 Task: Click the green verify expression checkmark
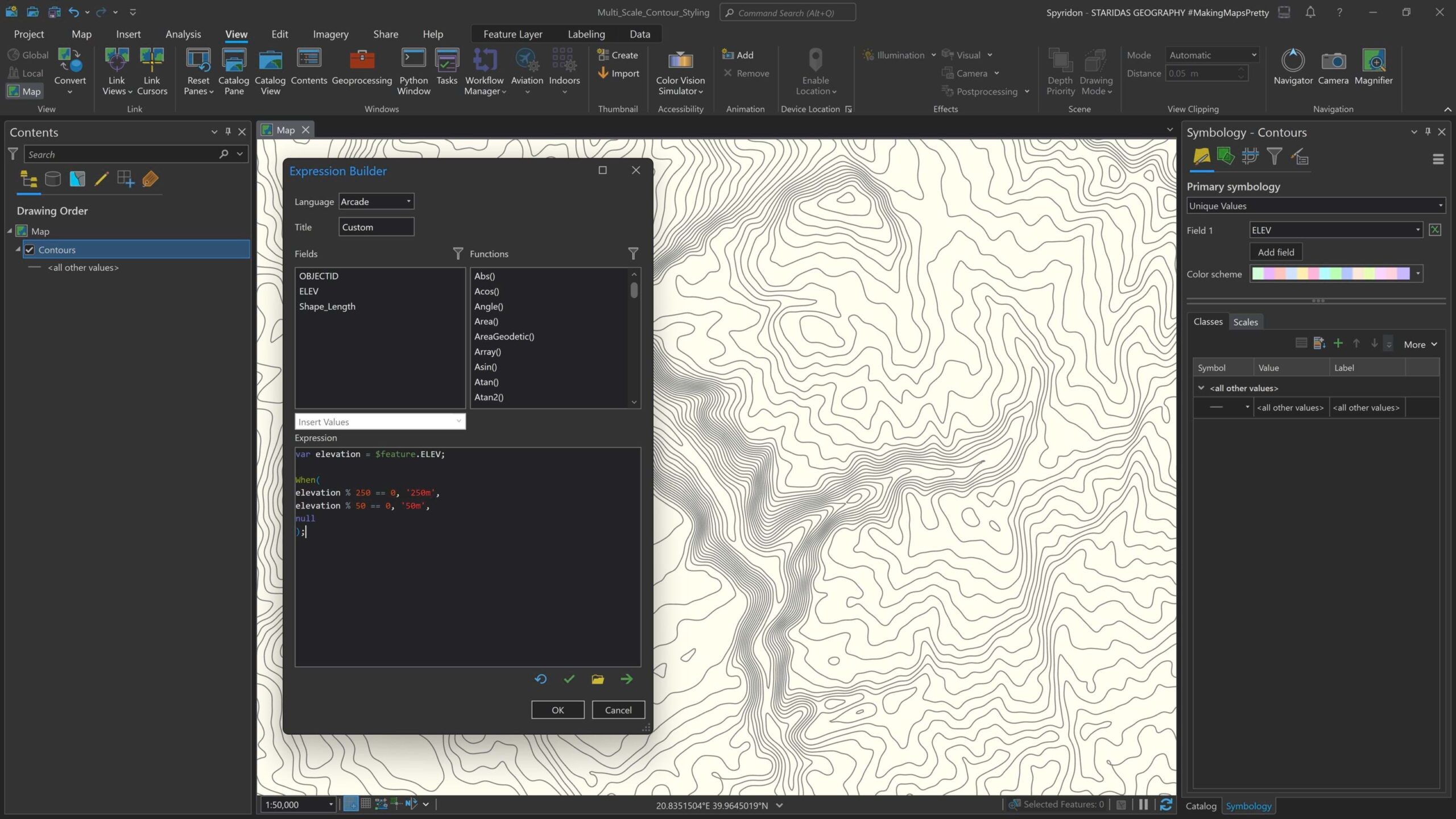569,679
